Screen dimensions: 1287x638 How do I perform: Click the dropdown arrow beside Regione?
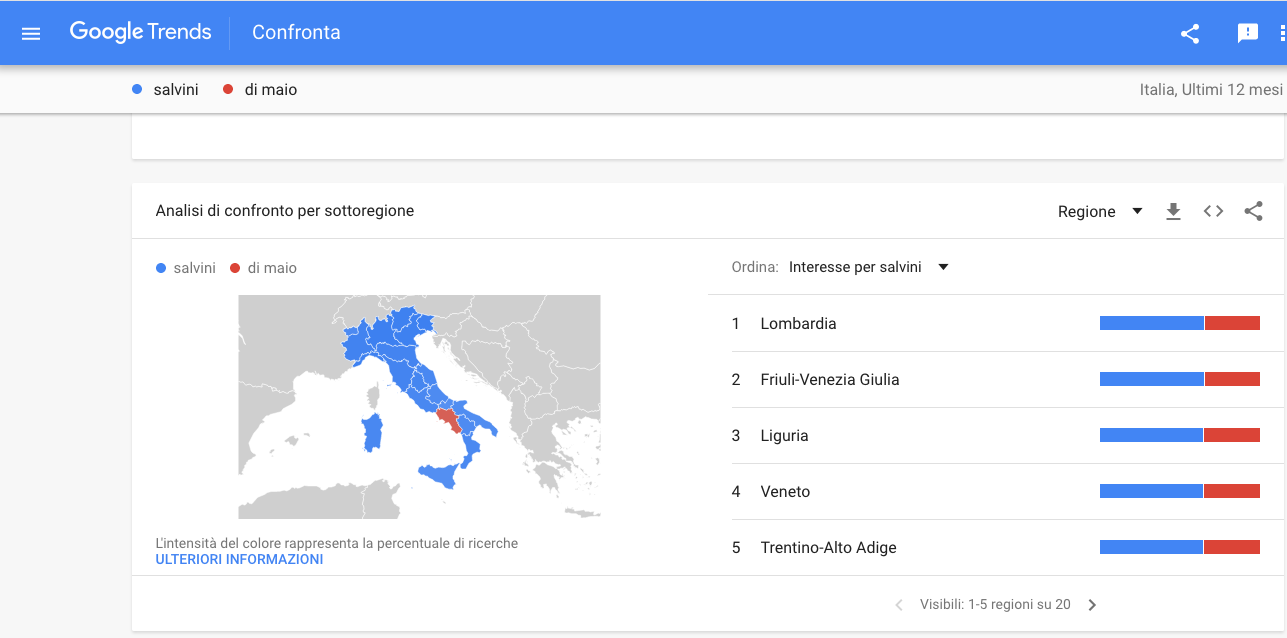pyautogui.click(x=1137, y=212)
